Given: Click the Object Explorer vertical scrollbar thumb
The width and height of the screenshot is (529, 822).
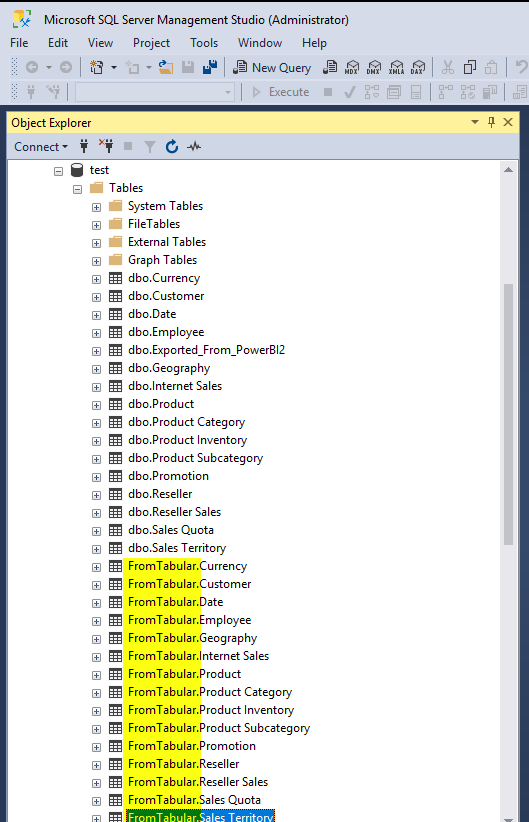Looking at the screenshot, I should [508, 414].
